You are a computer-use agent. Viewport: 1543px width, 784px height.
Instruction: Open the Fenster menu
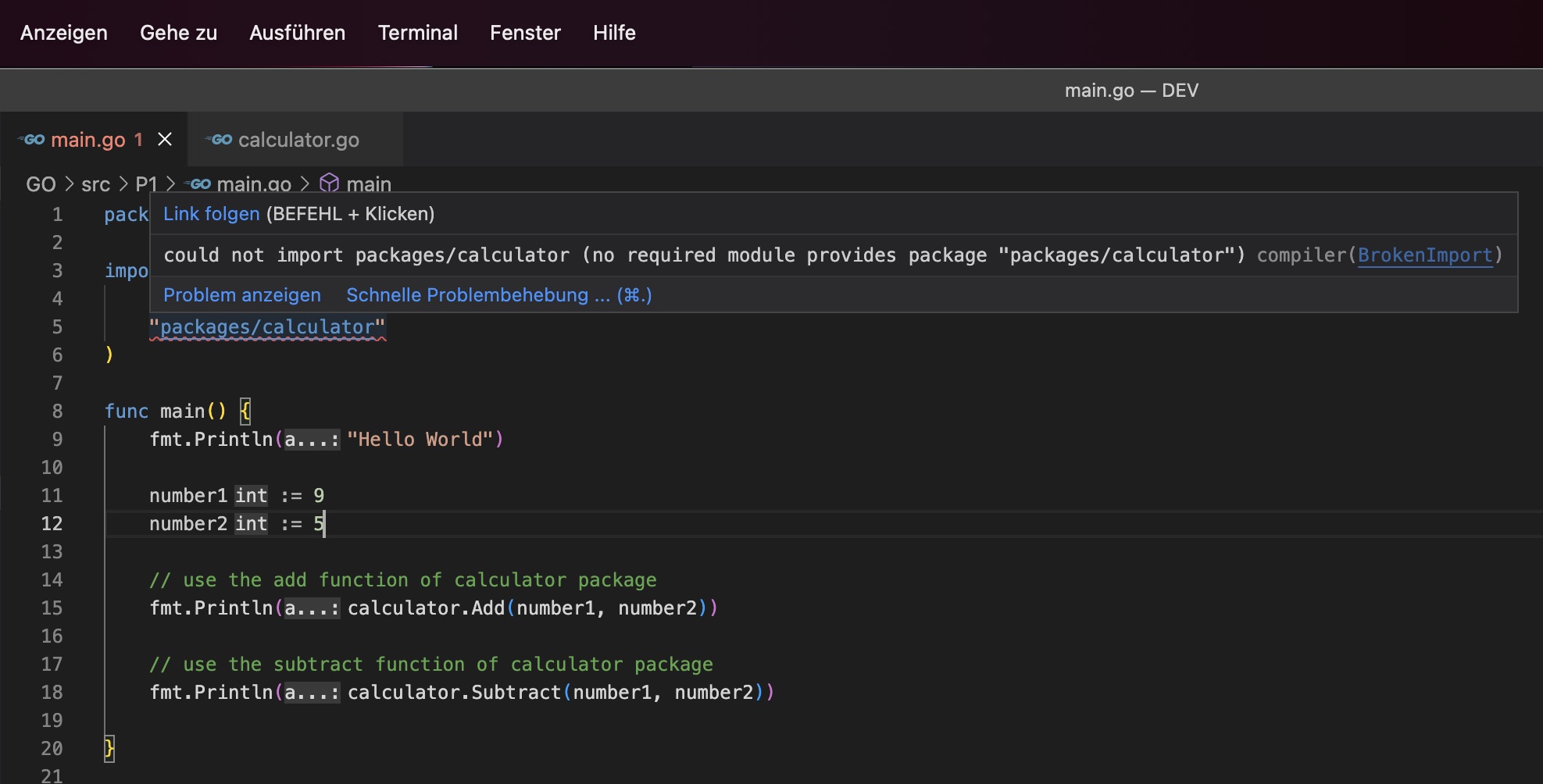pos(525,33)
